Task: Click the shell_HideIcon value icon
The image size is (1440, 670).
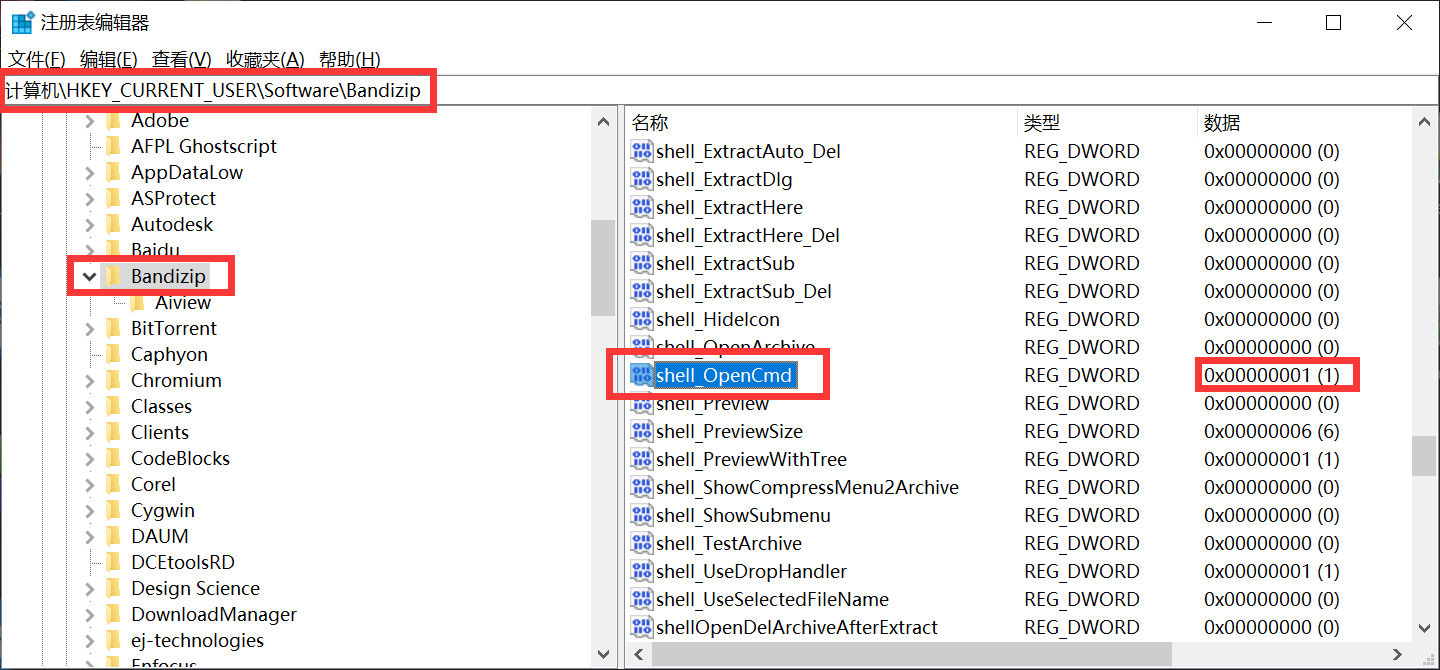Action: point(640,320)
